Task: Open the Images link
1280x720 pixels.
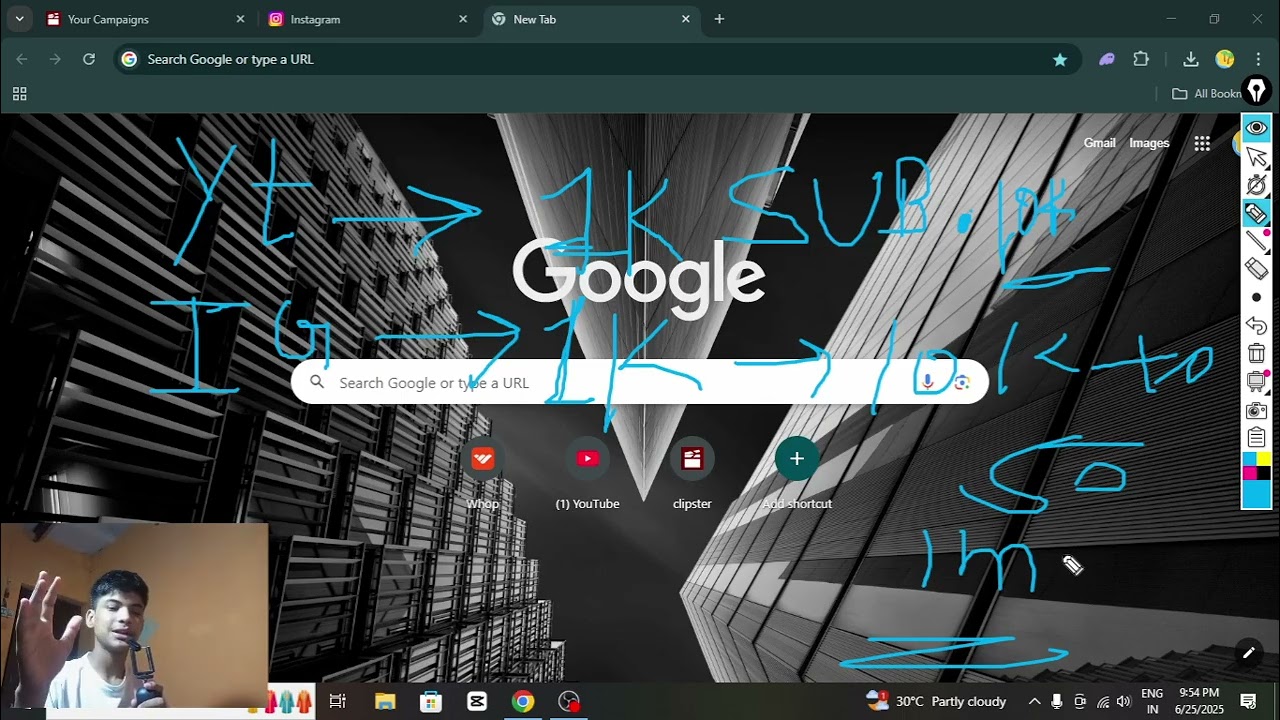Action: pos(1149,143)
